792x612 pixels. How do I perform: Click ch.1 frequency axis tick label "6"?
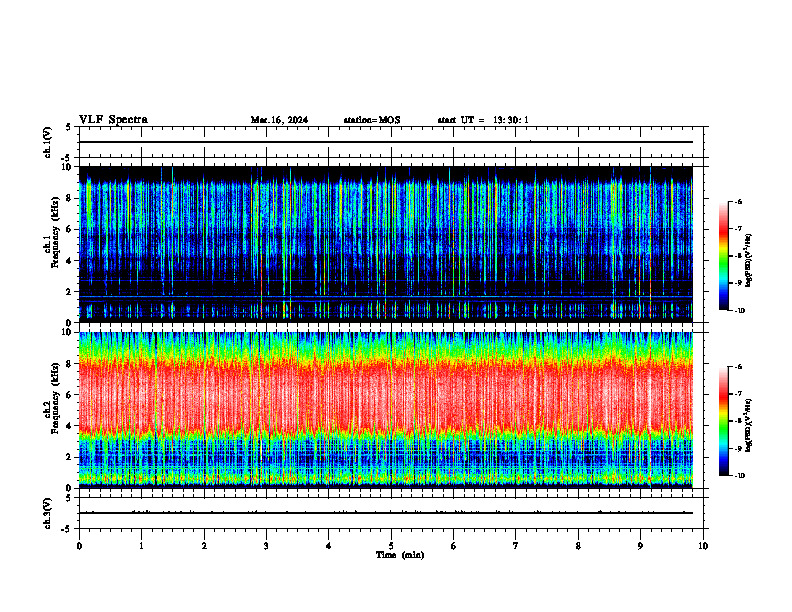pos(69,229)
